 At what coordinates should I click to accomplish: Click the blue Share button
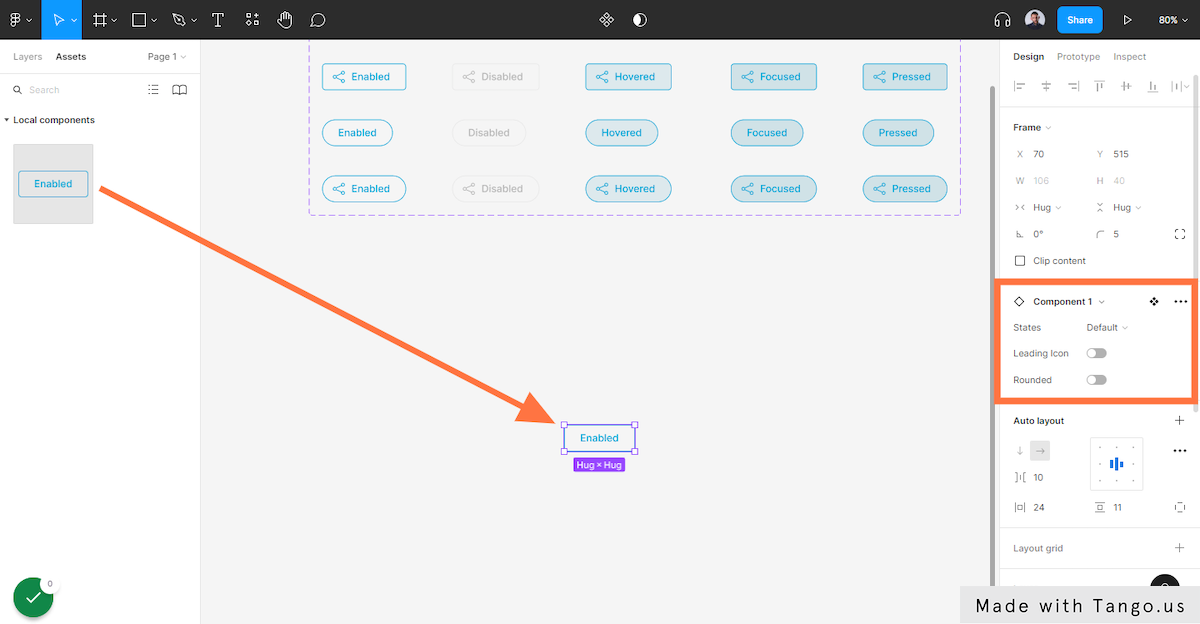1080,20
